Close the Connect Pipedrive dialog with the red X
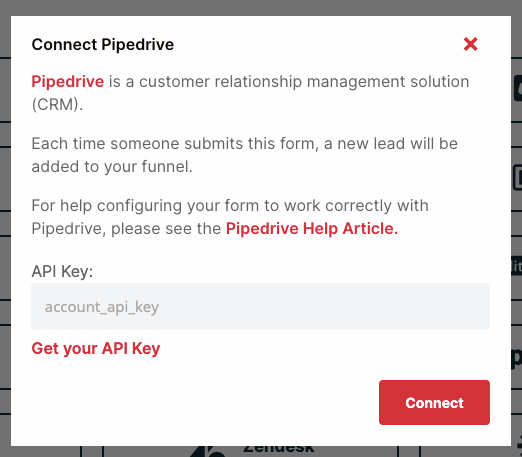The height and width of the screenshot is (457, 522). (x=470, y=44)
